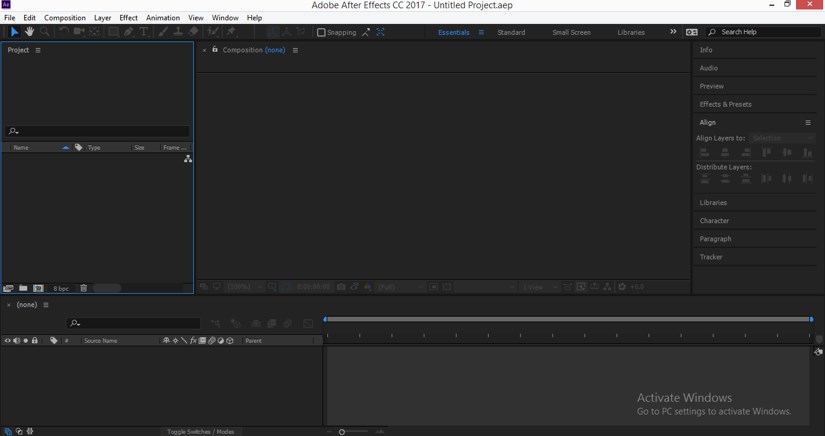The width and height of the screenshot is (825, 436).
Task: Select the Brush tool
Action: (x=163, y=32)
